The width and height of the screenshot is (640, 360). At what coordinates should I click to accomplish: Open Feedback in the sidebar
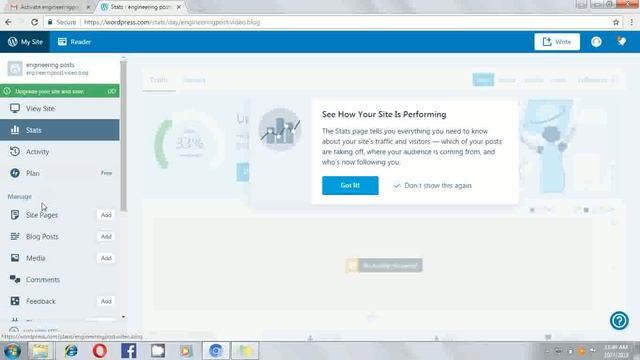(x=40, y=301)
